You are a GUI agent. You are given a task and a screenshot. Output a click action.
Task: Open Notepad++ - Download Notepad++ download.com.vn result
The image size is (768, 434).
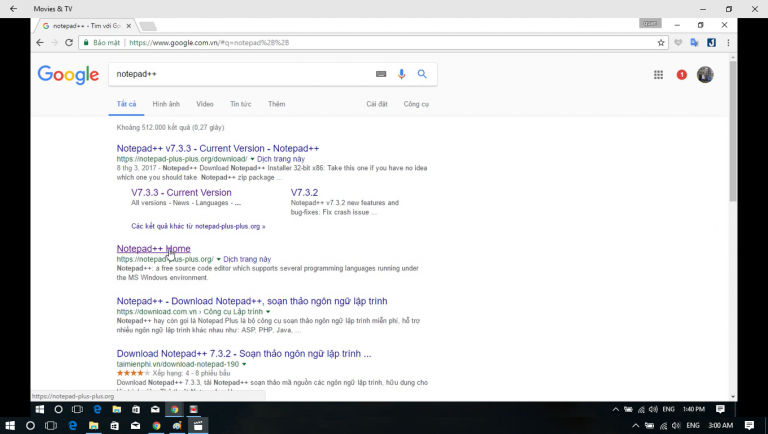tap(252, 301)
